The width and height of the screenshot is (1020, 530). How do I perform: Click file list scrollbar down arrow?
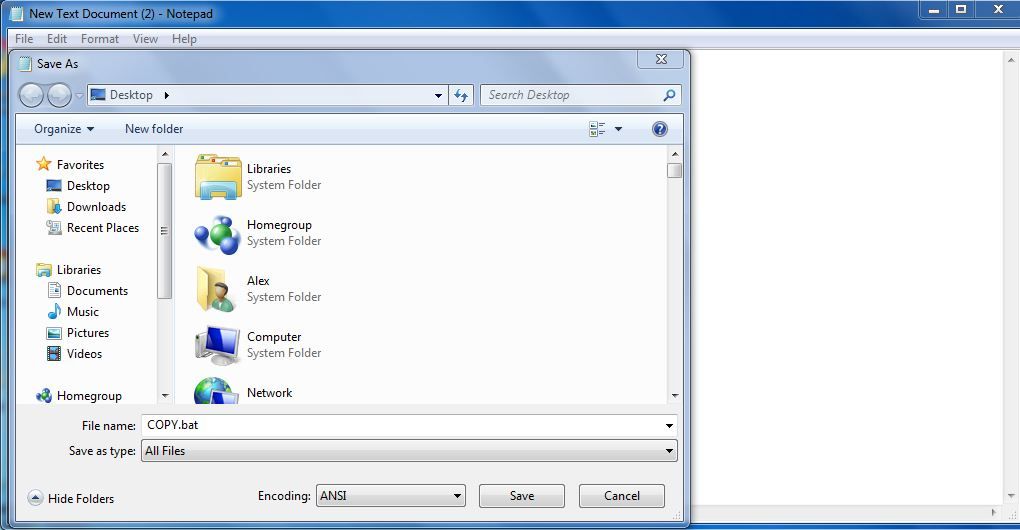click(675, 395)
